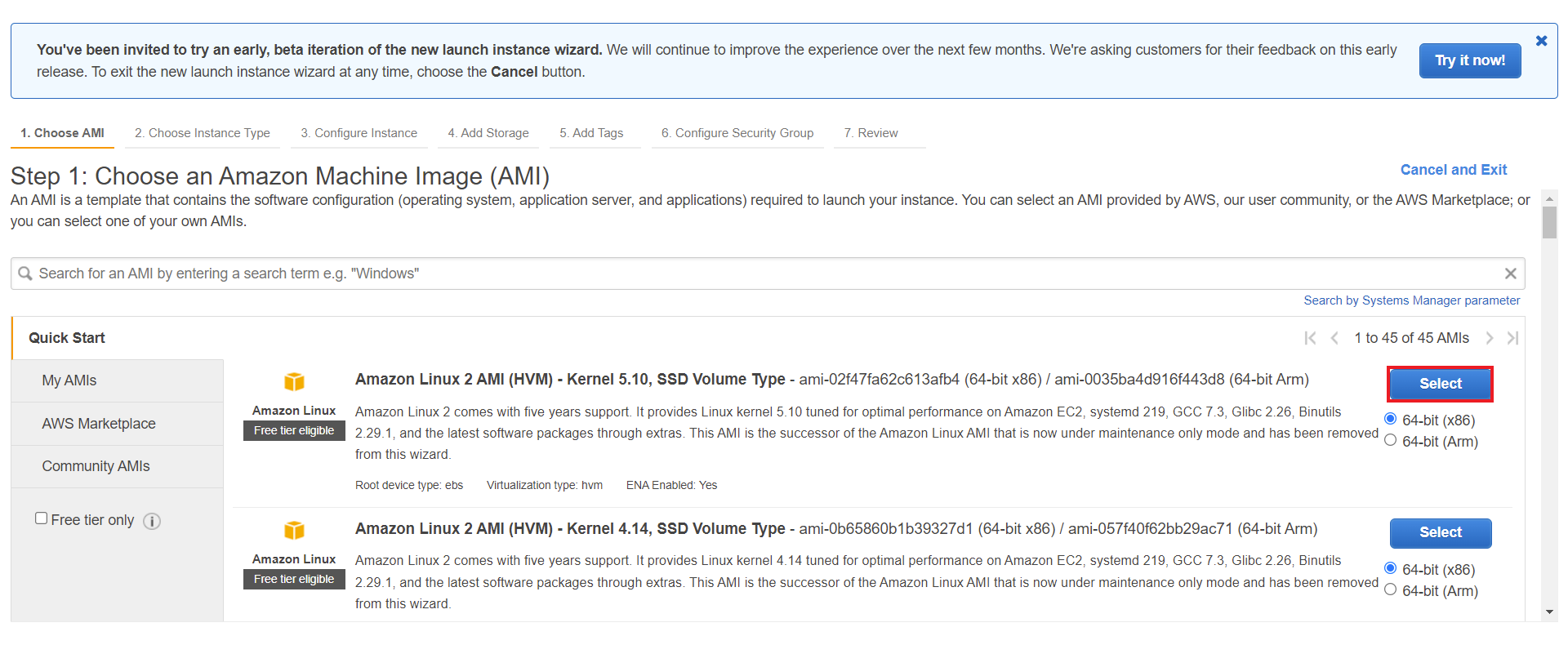1568x645 pixels.
Task: Go to Configure Instance step
Action: [x=359, y=133]
